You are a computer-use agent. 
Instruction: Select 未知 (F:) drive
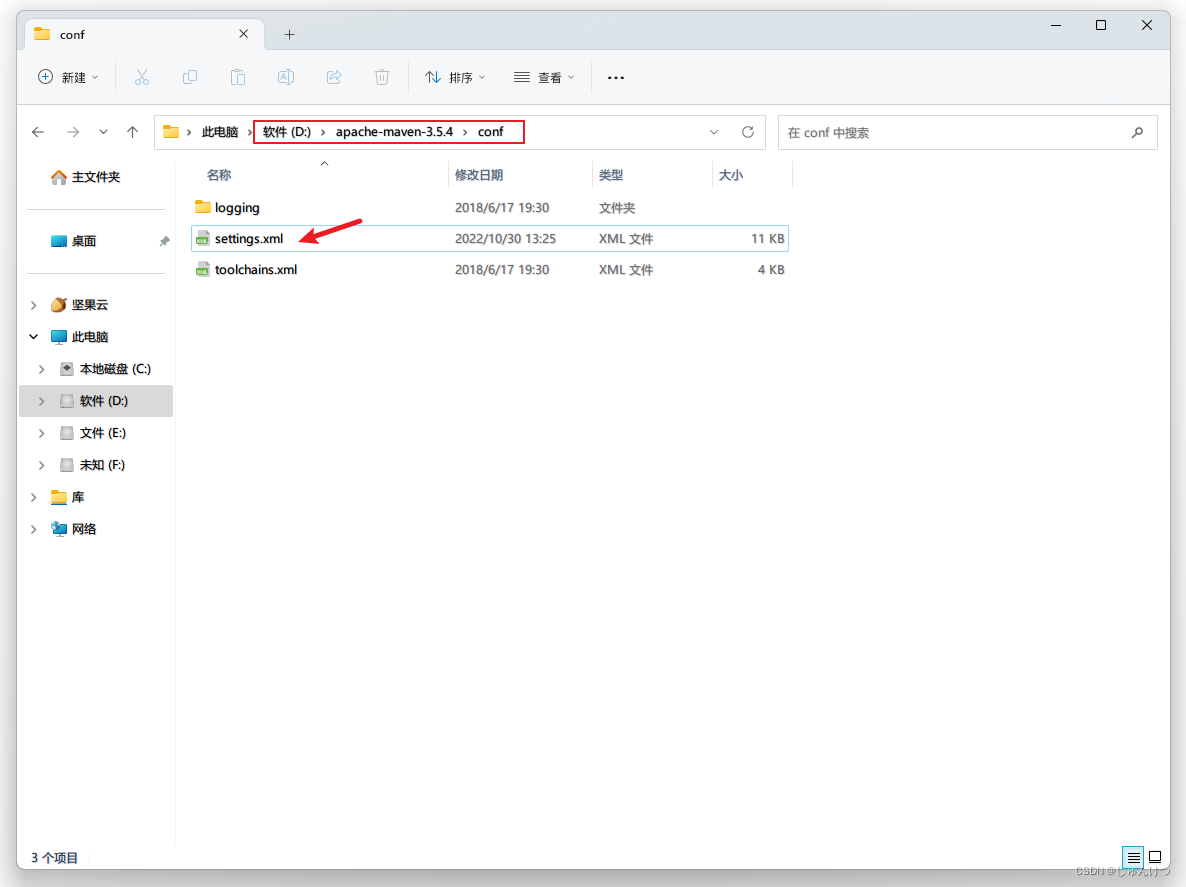(x=102, y=465)
